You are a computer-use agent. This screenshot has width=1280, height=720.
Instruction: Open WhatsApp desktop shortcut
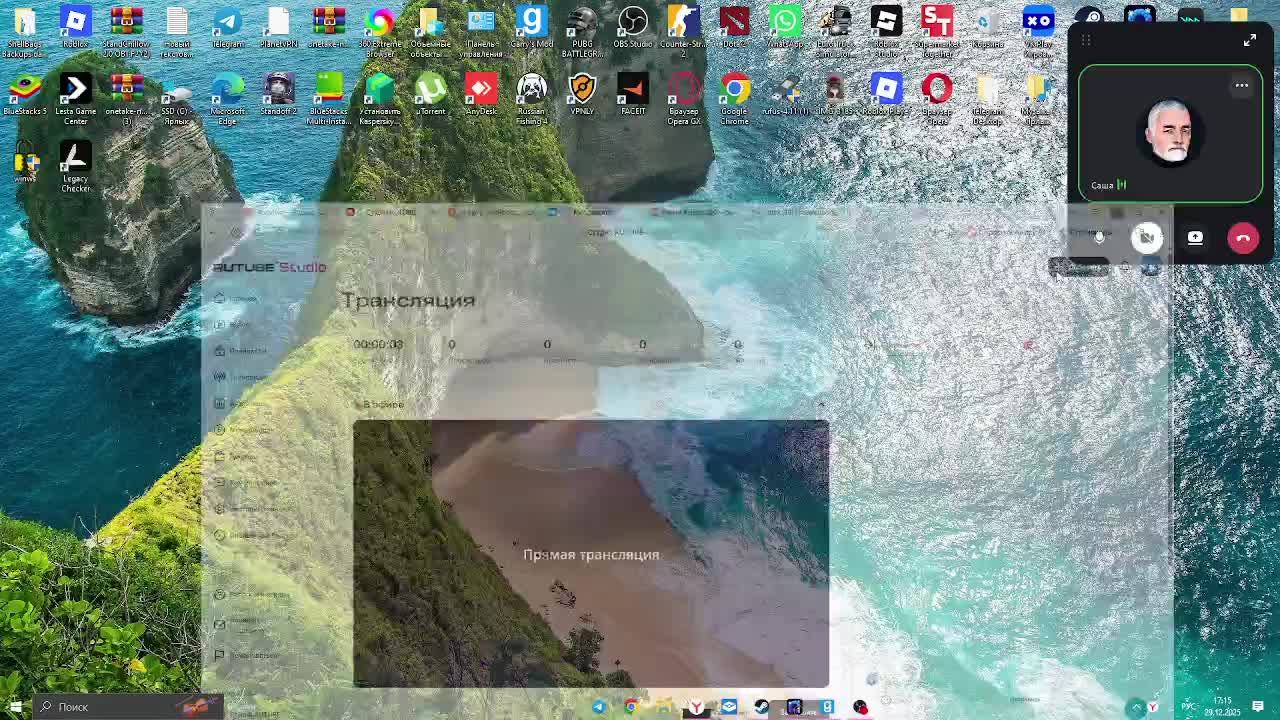(x=785, y=27)
